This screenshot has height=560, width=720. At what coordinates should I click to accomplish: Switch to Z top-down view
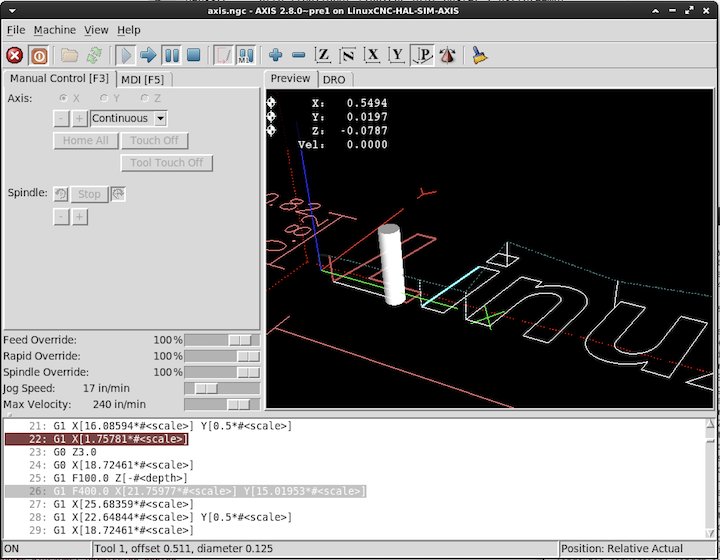click(323, 56)
